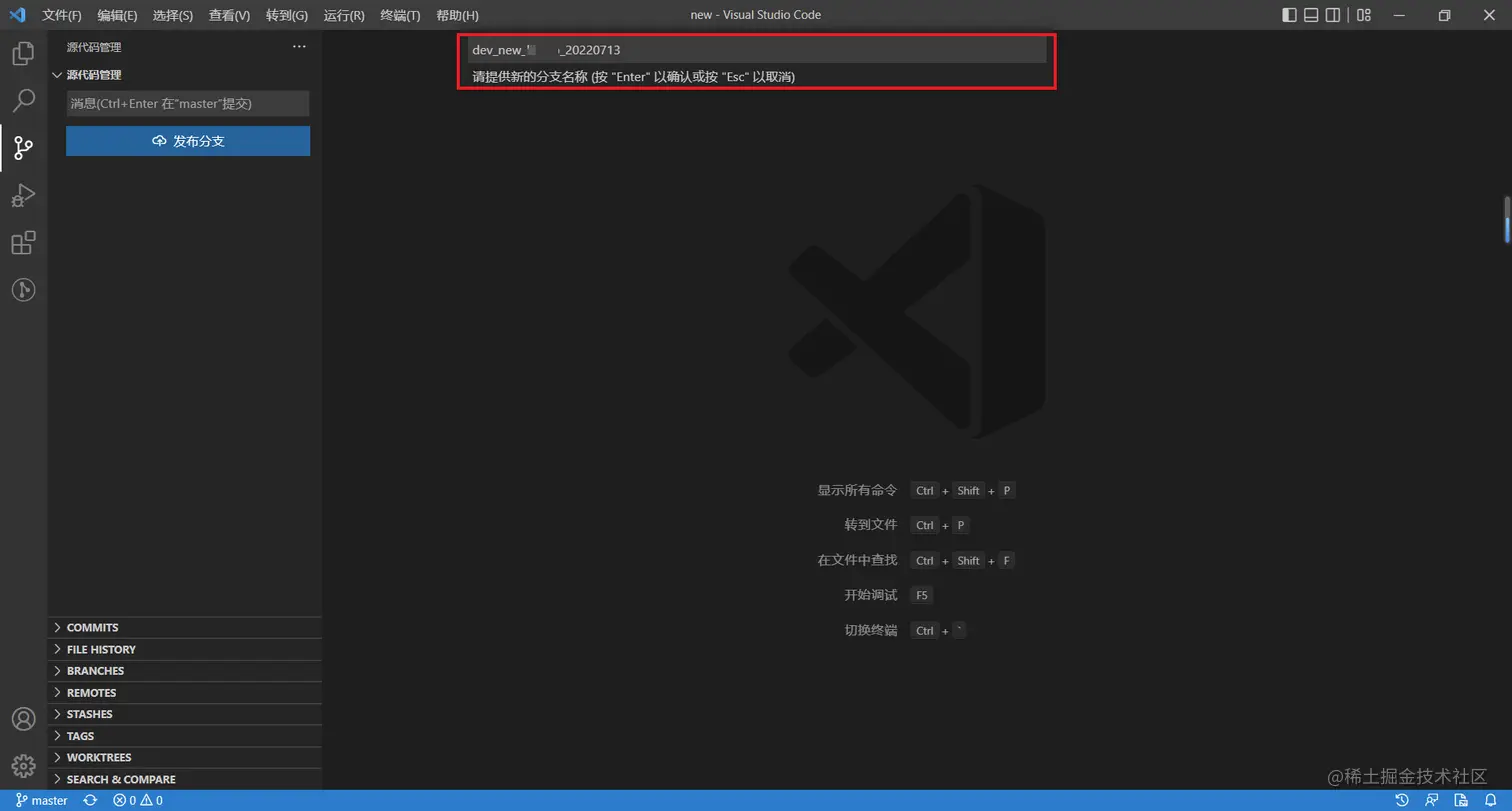Open the Run and Debug view
Screen dimensions: 1512x811
(x=23, y=195)
